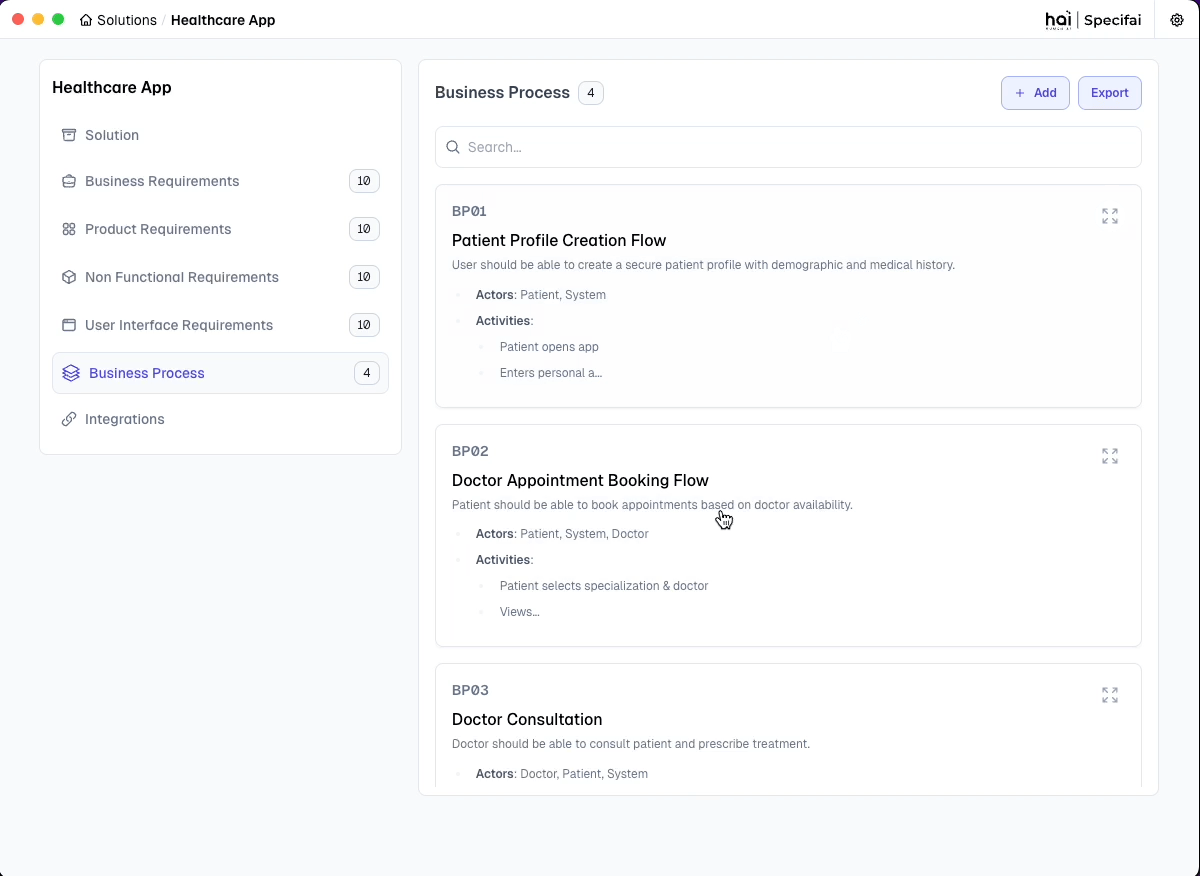Click the hai Specifai logo
This screenshot has width=1200, height=876.
pyautogui.click(x=1093, y=20)
